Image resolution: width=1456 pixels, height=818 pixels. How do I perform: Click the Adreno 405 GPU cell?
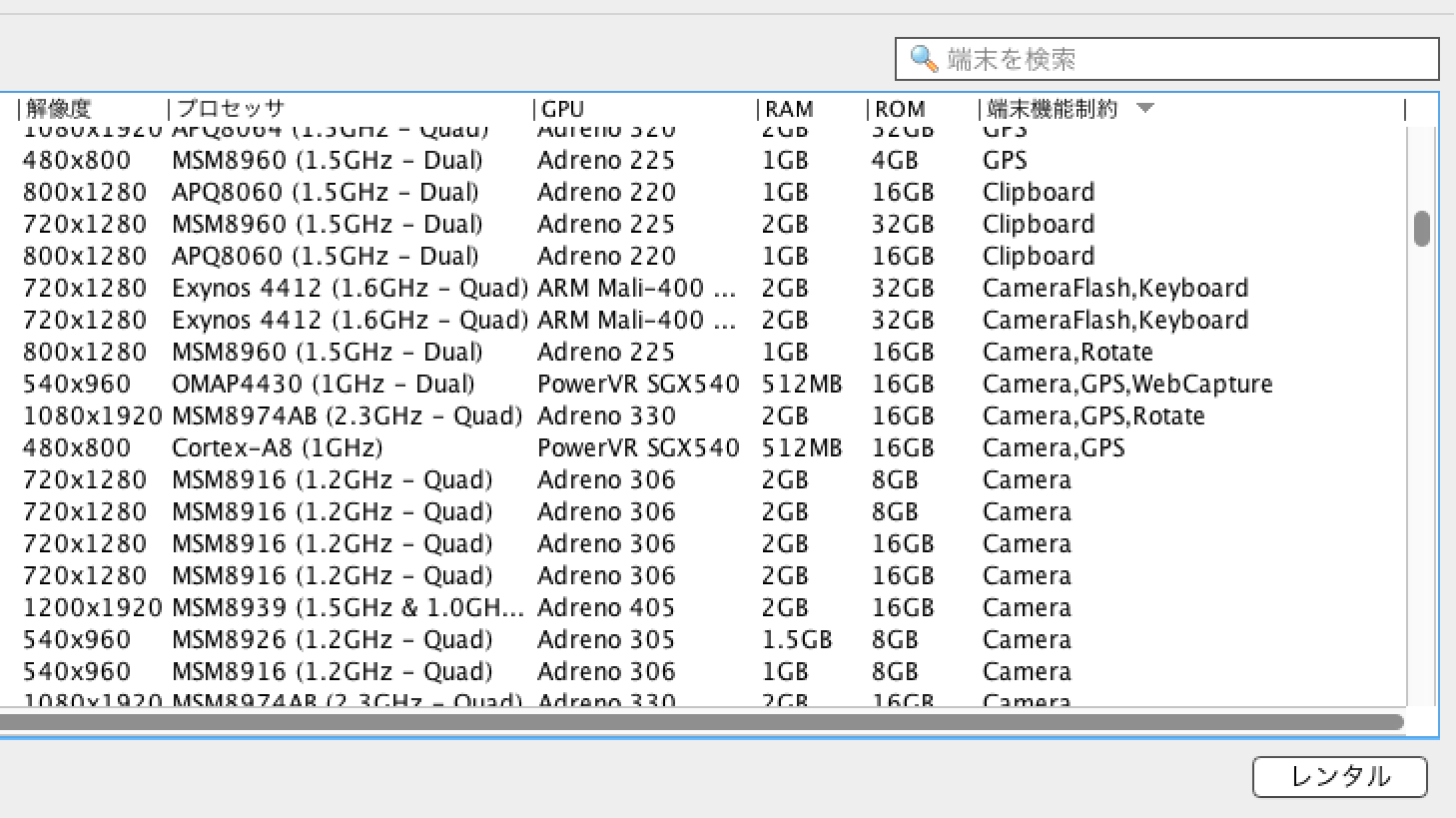pos(606,607)
